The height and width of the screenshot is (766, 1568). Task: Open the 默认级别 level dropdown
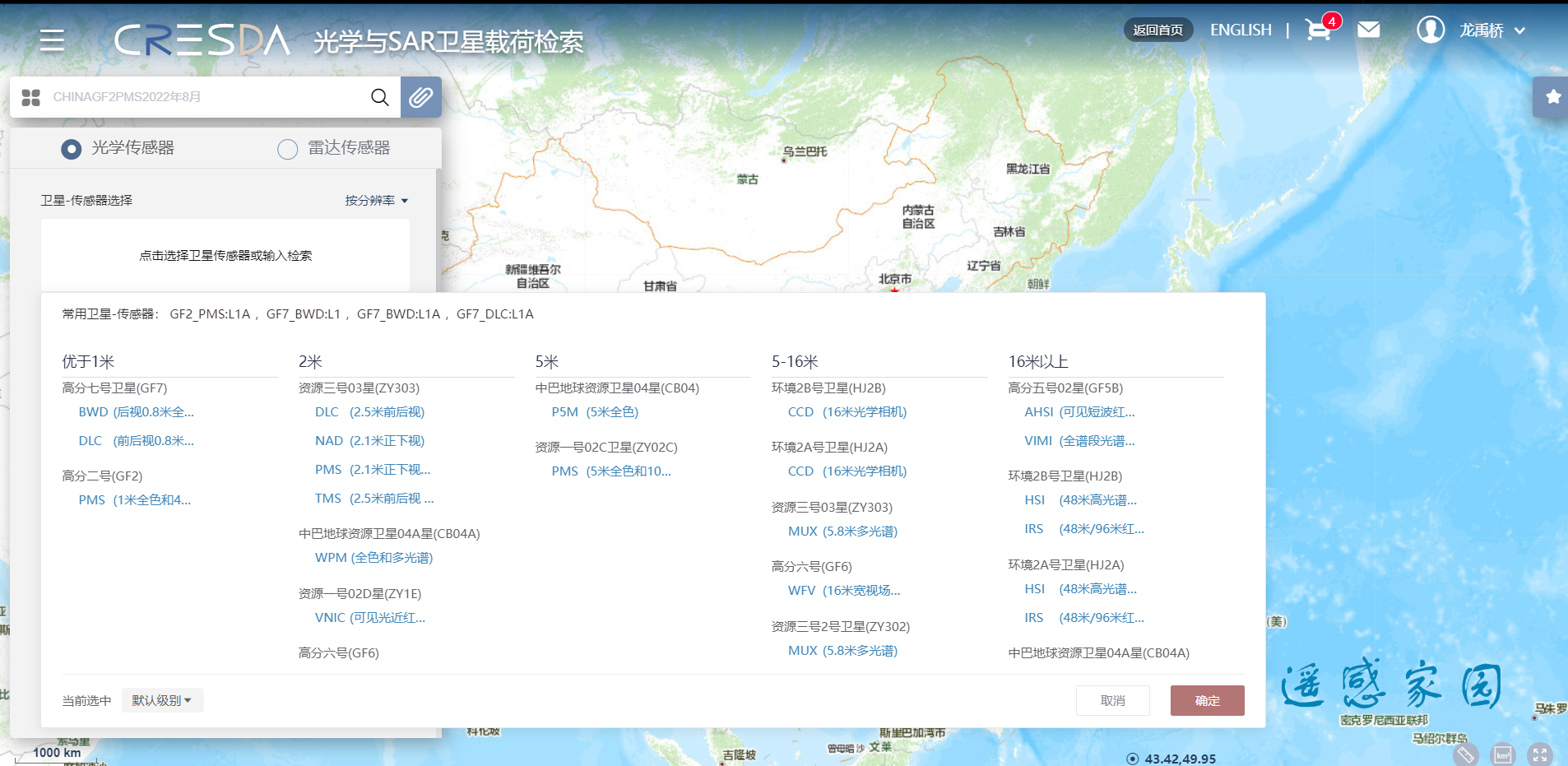pyautogui.click(x=161, y=699)
